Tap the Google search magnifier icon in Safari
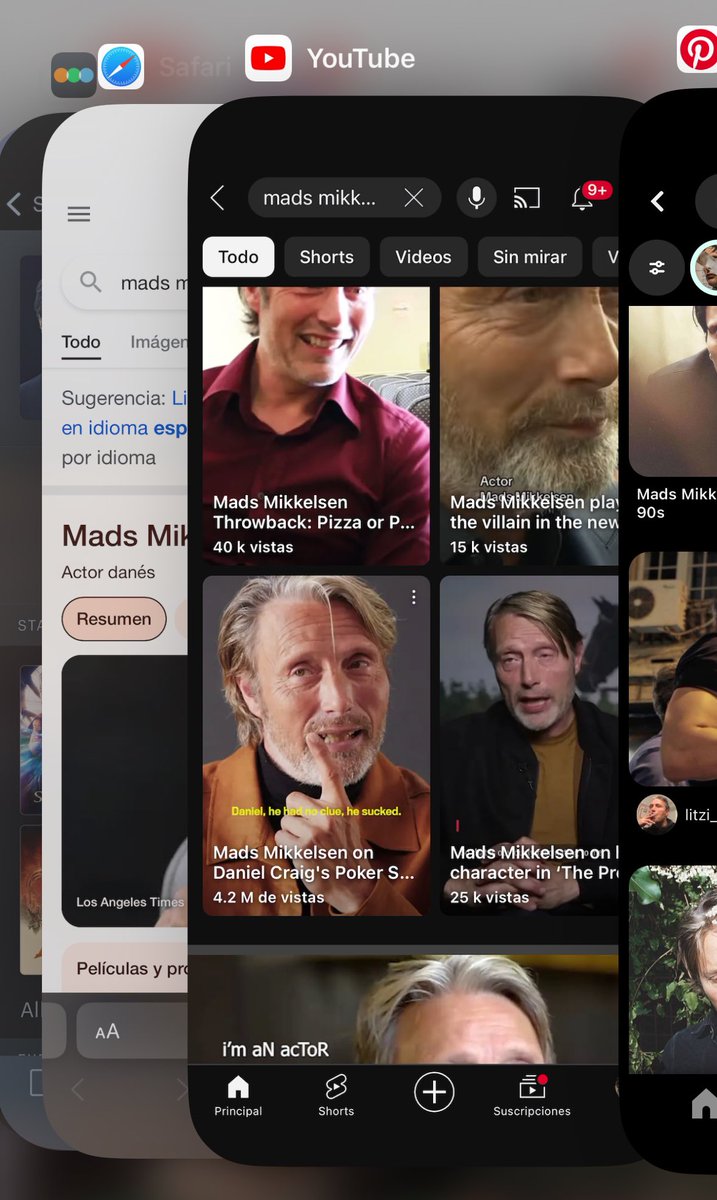The image size is (717, 1200). click(x=91, y=282)
